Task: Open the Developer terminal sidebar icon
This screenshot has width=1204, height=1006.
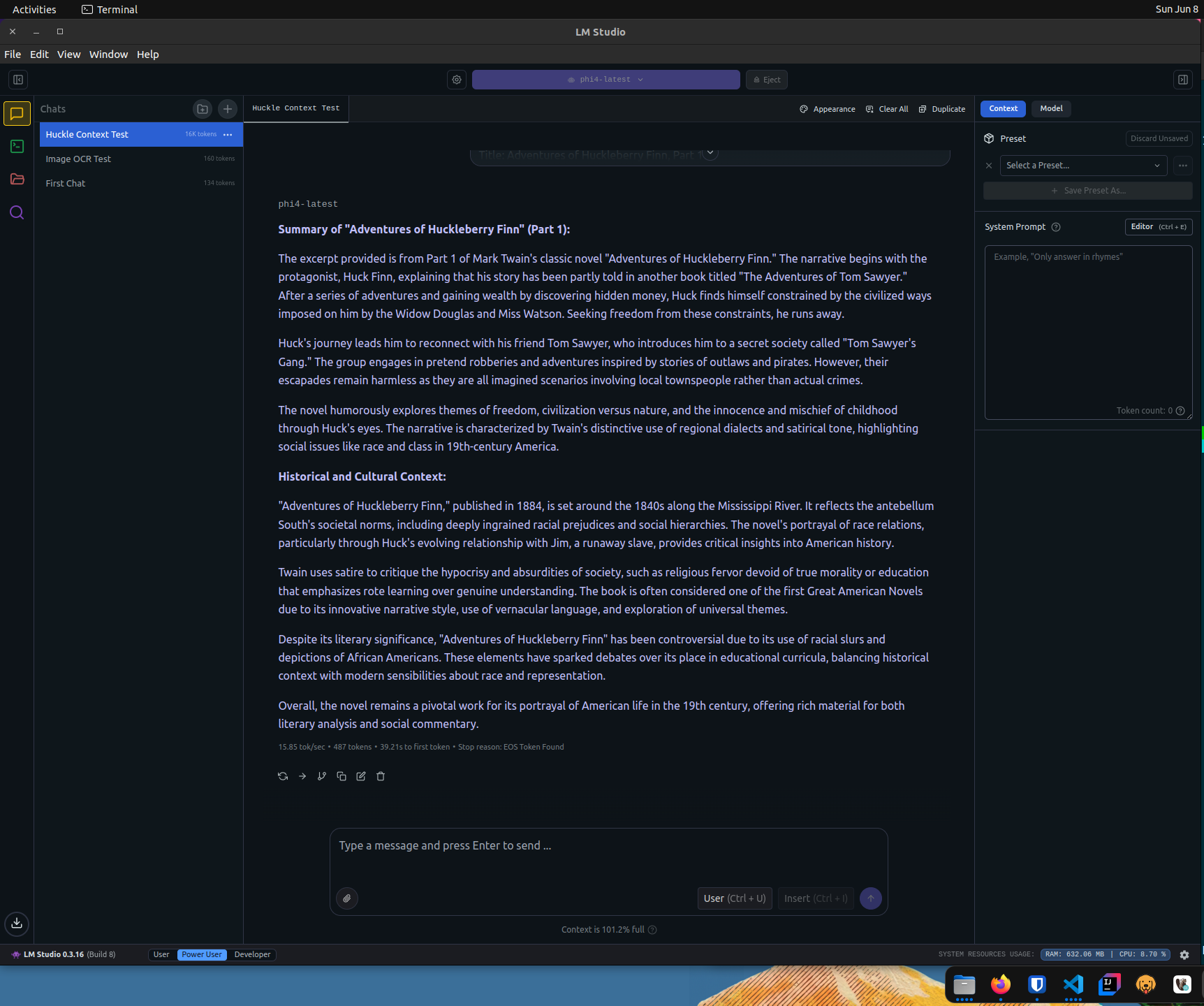Action: coord(17,147)
